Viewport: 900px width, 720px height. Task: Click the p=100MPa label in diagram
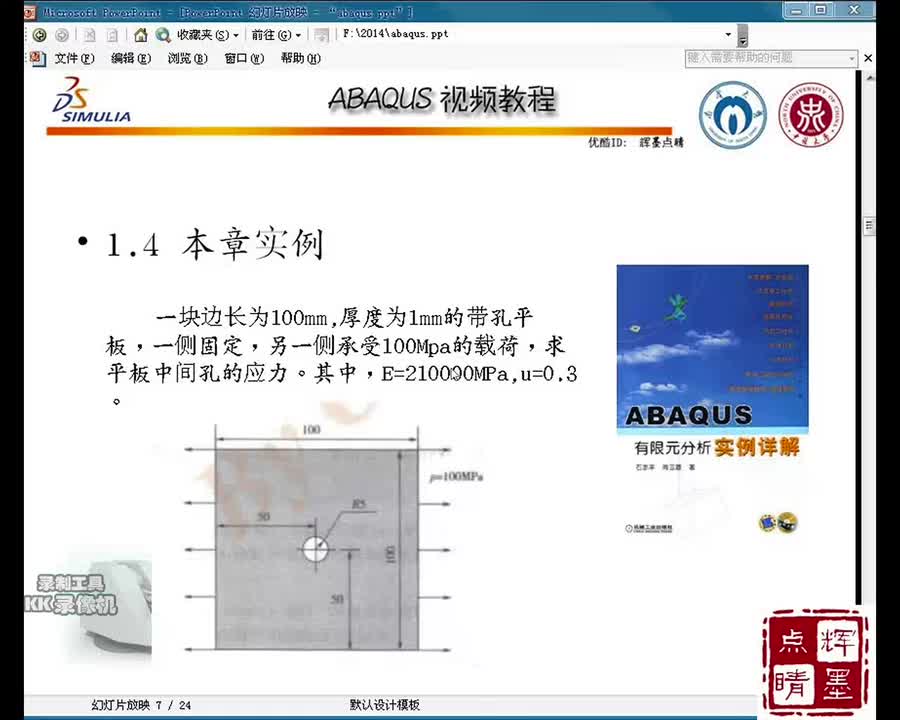(456, 477)
